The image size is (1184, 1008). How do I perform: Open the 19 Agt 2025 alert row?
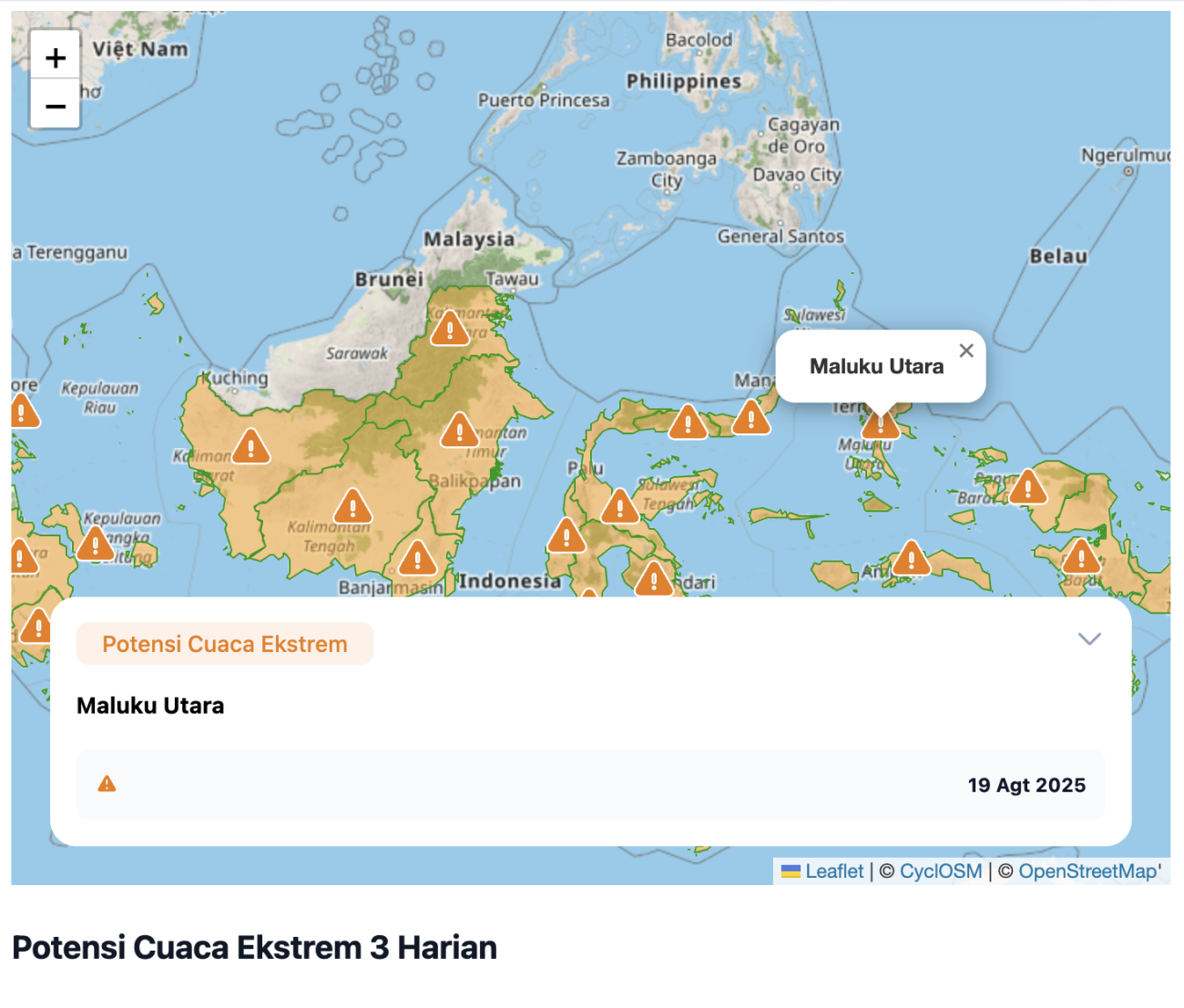click(590, 785)
